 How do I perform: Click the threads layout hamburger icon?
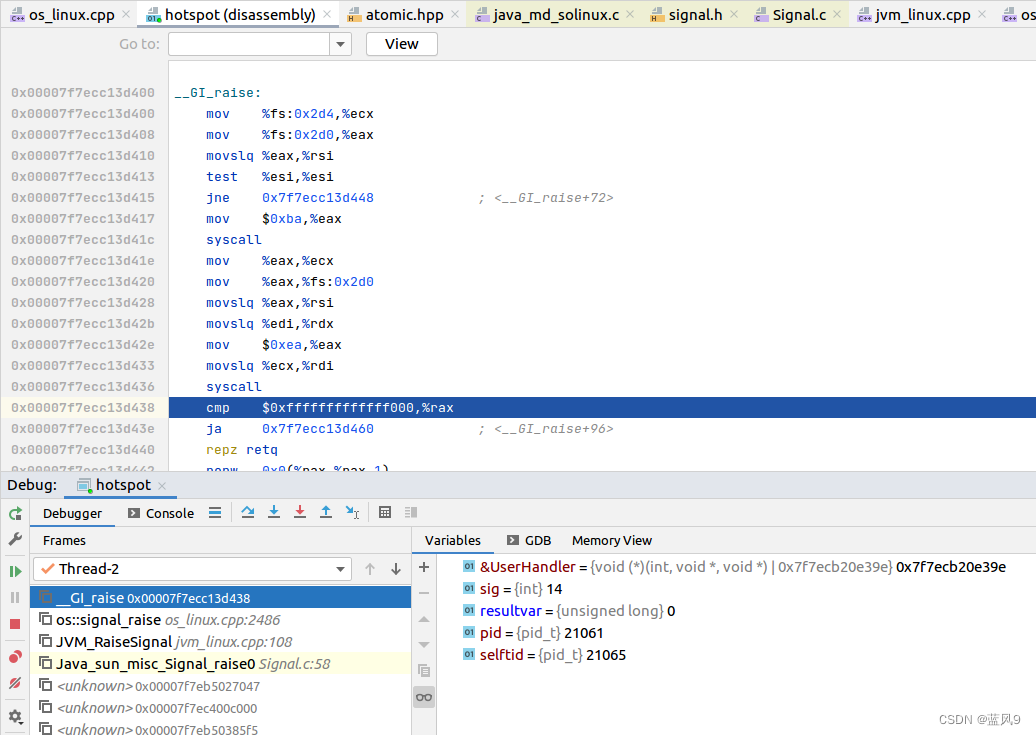coord(215,513)
